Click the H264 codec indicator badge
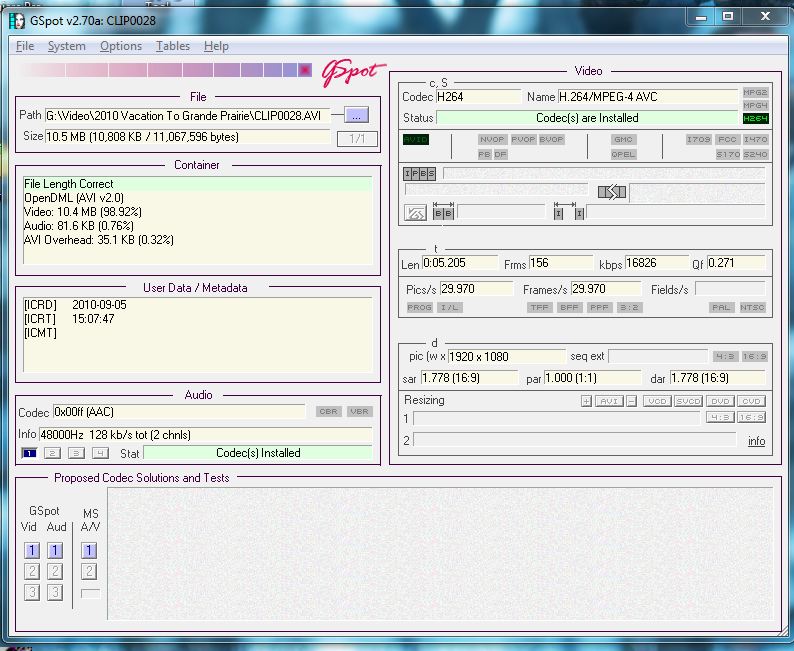The height and width of the screenshot is (651, 794). pyautogui.click(x=755, y=118)
